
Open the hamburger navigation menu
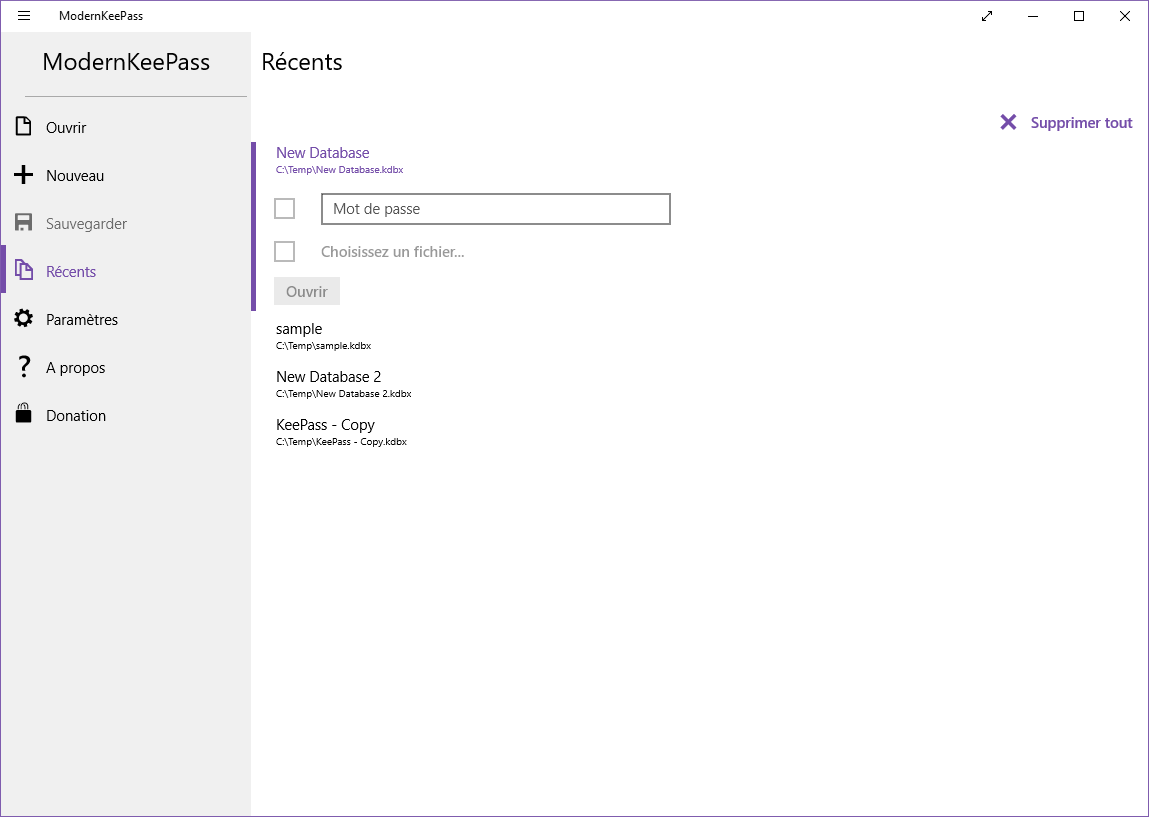24,16
